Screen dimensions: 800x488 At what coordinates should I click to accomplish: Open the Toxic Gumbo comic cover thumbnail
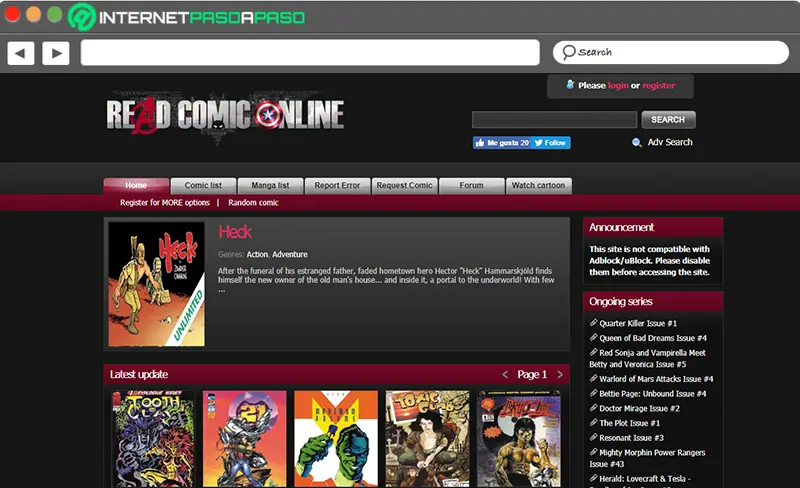click(x=428, y=439)
